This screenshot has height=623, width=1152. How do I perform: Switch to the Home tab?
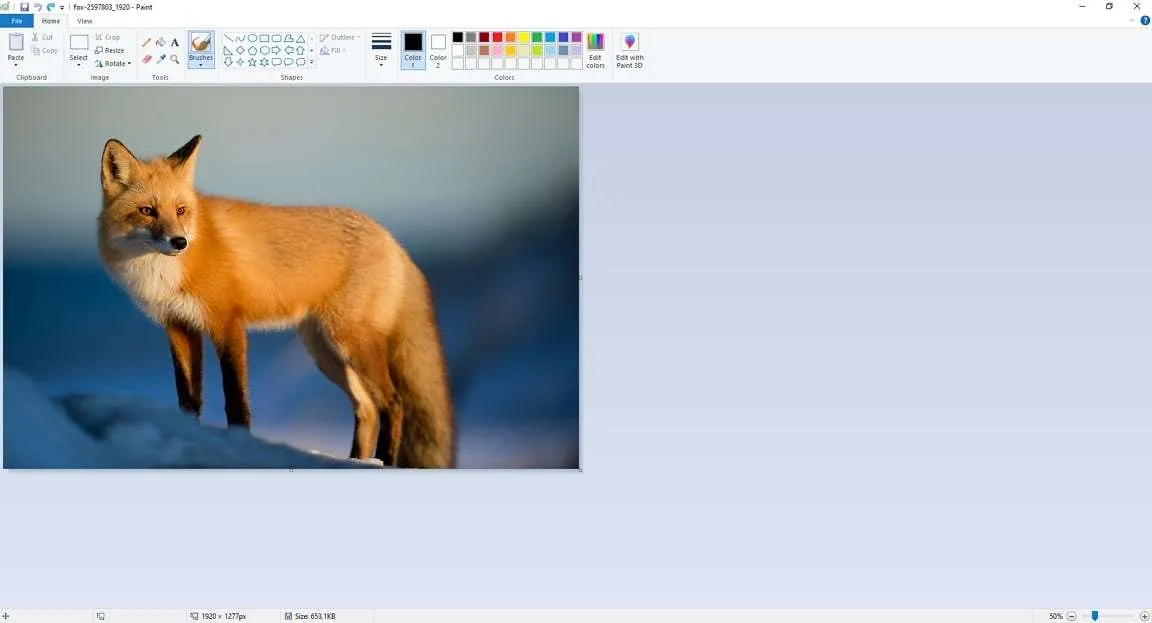tap(51, 21)
